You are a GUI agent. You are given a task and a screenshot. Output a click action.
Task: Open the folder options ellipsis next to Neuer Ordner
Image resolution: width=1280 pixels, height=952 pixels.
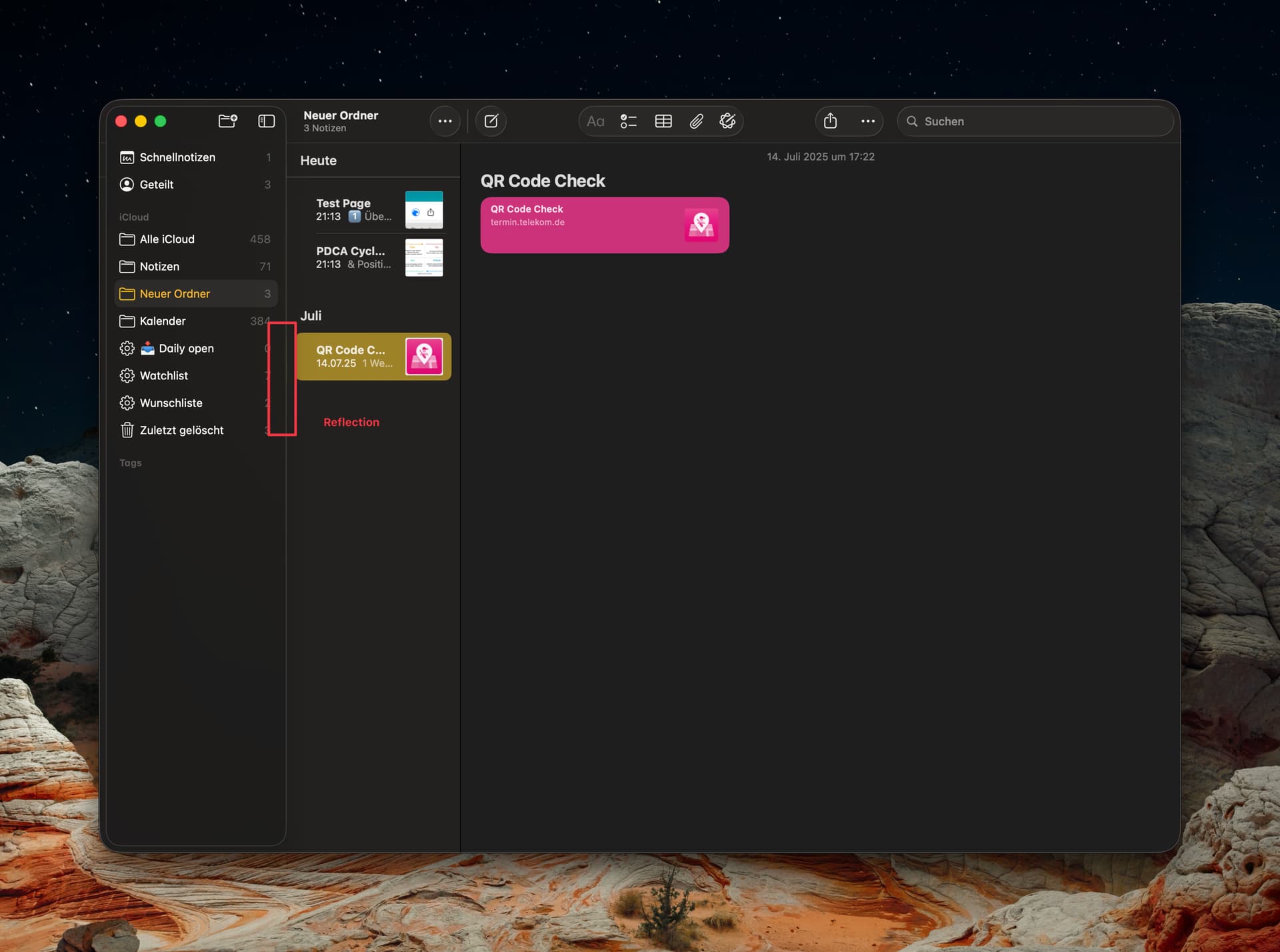445,121
